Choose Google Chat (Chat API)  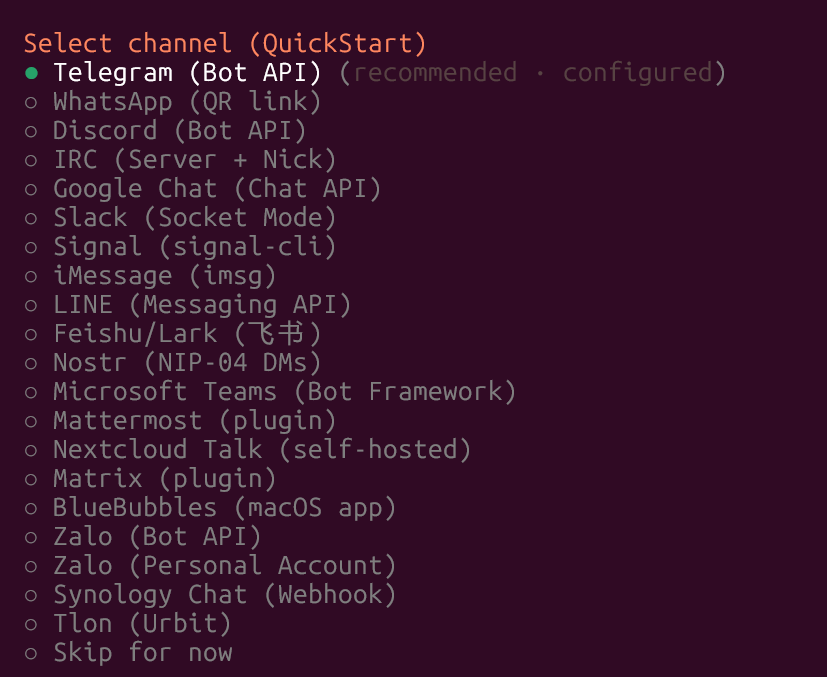[x=217, y=189]
